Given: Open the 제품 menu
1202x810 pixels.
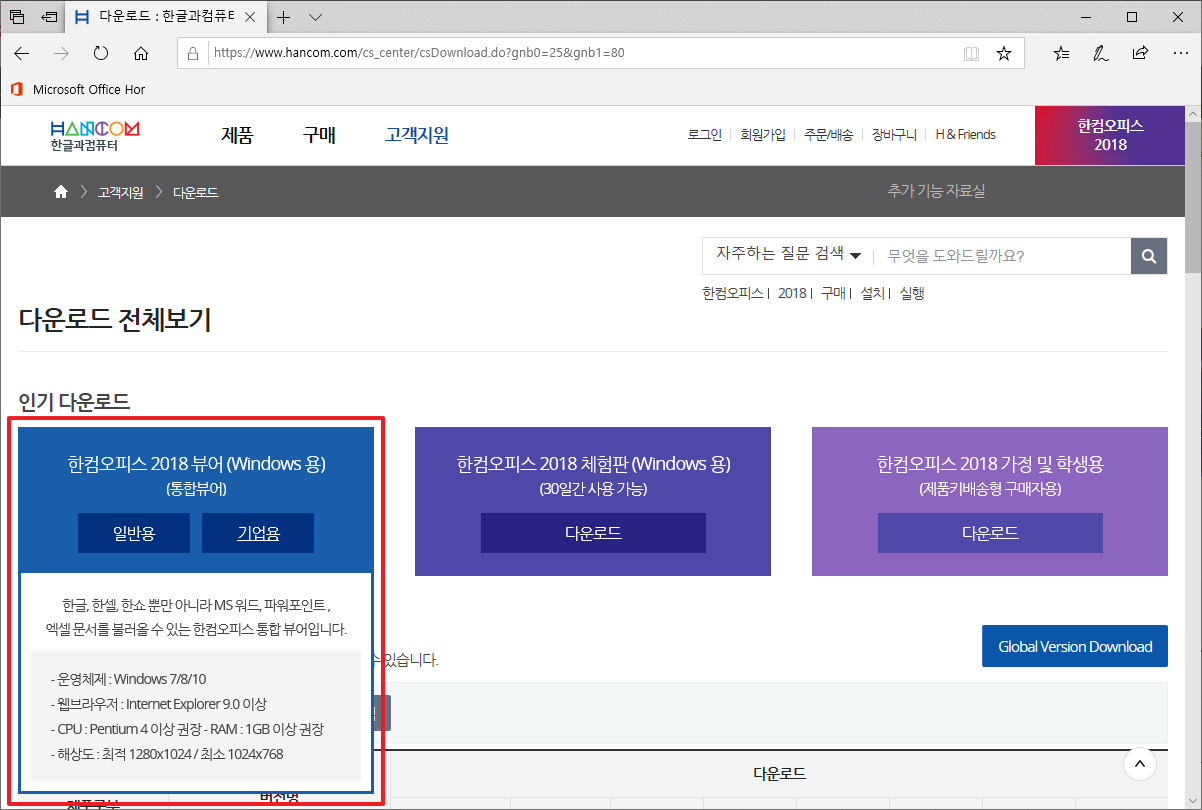Looking at the screenshot, I should [x=237, y=135].
